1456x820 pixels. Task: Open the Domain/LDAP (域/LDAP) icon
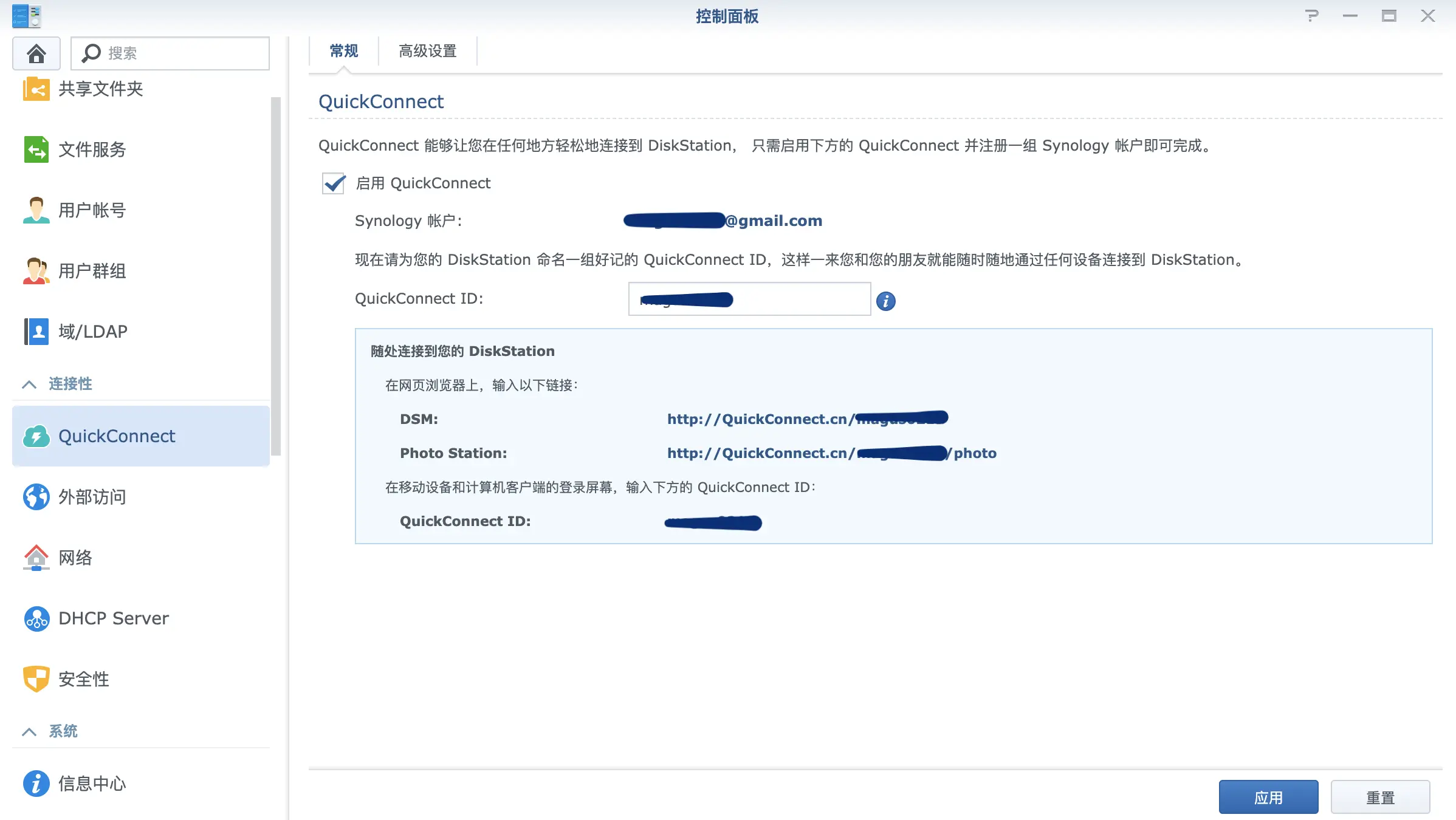(36, 332)
